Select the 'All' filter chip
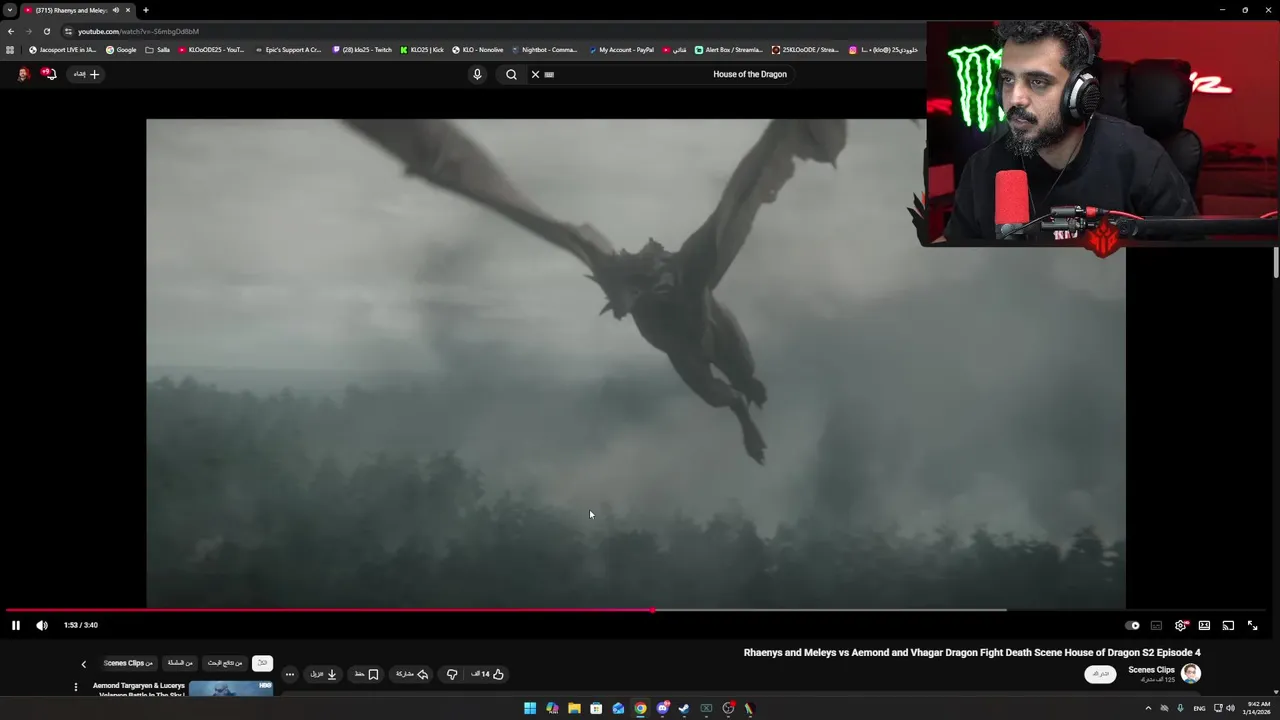The width and height of the screenshot is (1280, 720). 262,663
